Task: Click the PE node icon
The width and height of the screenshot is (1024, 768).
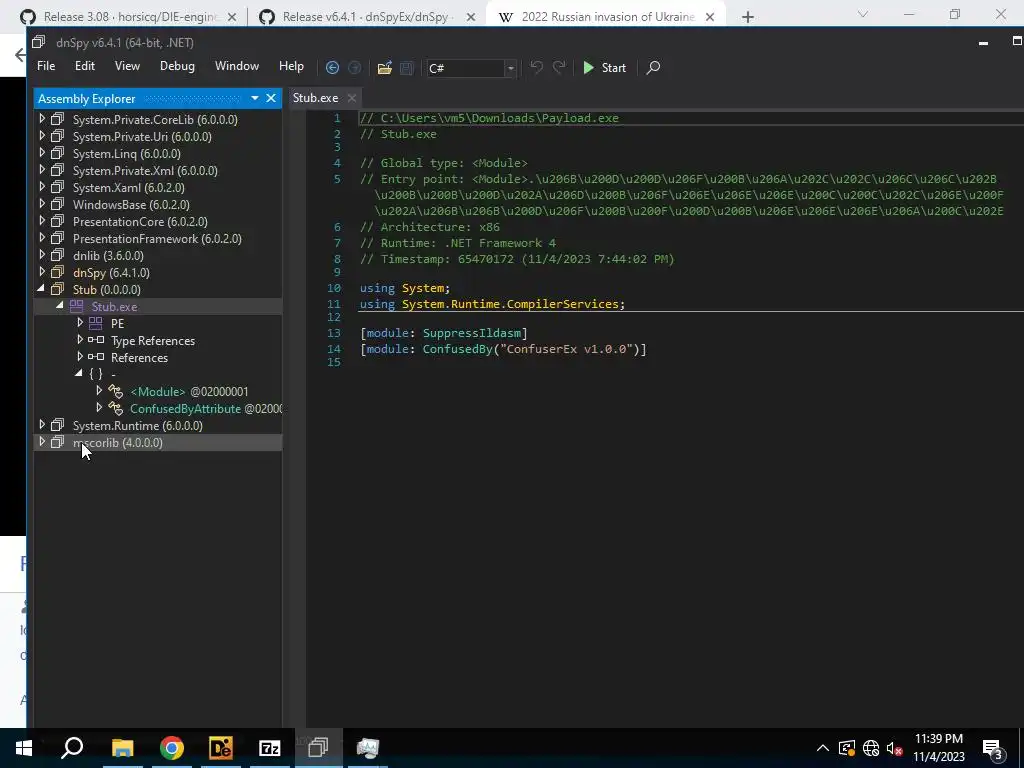Action: [96, 323]
